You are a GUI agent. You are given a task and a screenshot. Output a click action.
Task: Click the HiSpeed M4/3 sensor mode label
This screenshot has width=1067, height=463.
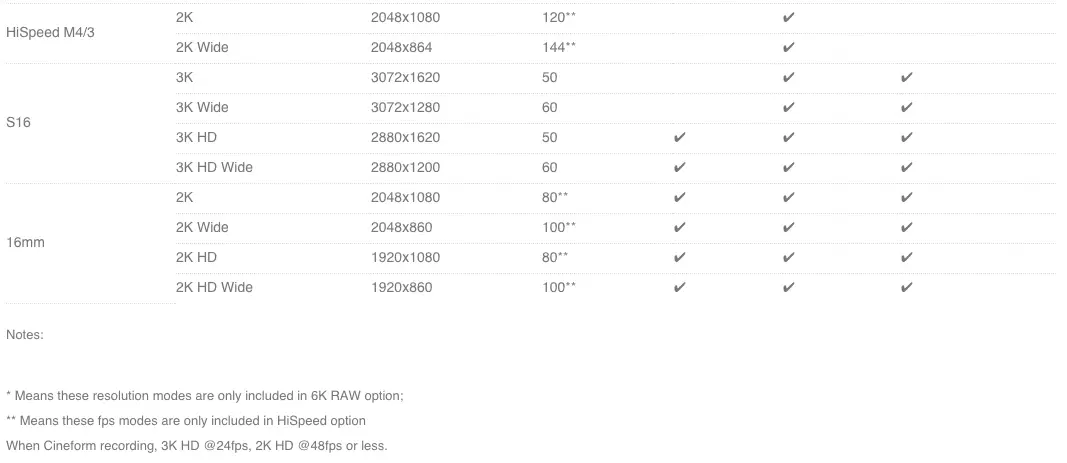(50, 33)
